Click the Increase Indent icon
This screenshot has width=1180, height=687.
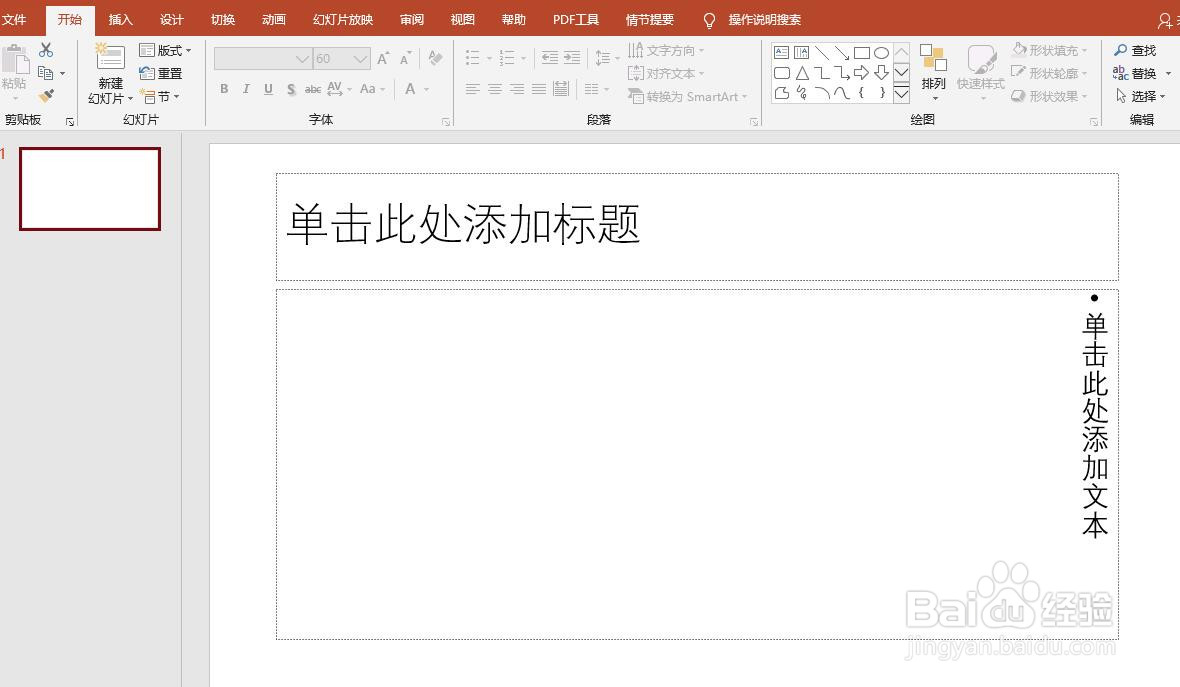tap(573, 57)
